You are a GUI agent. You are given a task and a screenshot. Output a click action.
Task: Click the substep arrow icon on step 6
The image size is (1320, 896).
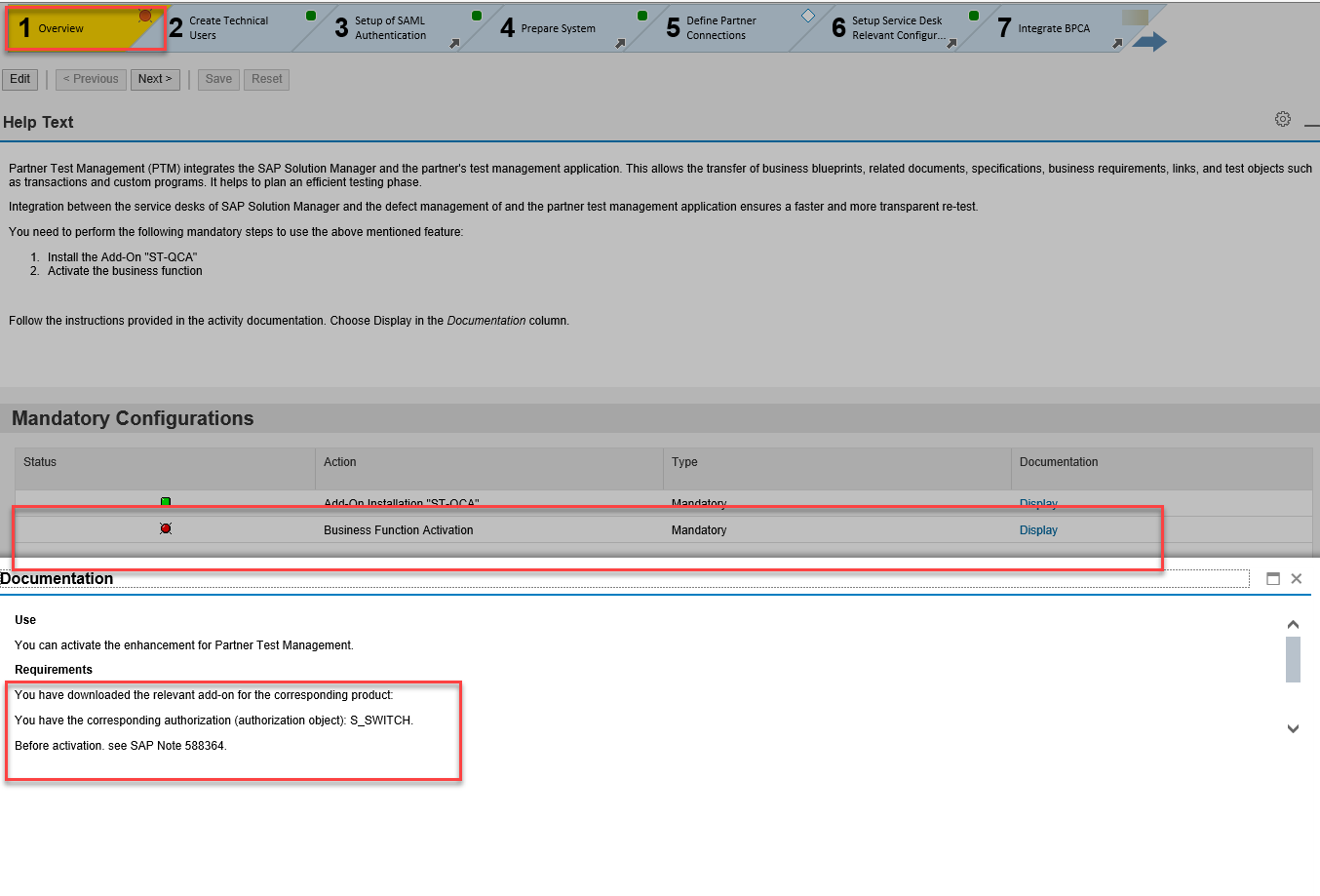tap(951, 43)
